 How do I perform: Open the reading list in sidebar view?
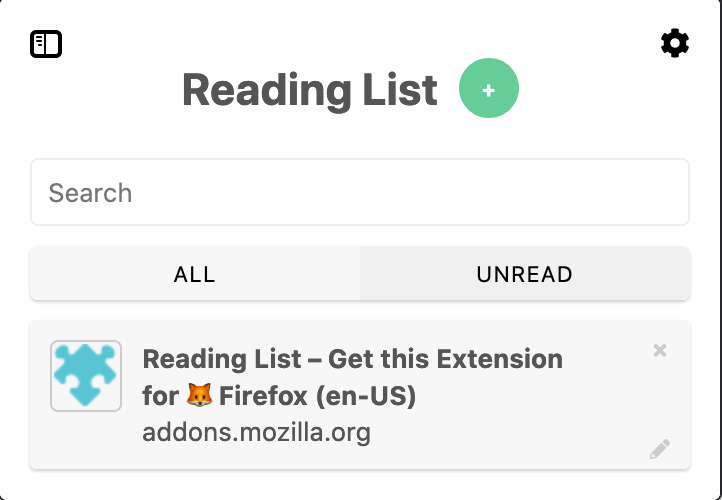pyautogui.click(x=46, y=44)
